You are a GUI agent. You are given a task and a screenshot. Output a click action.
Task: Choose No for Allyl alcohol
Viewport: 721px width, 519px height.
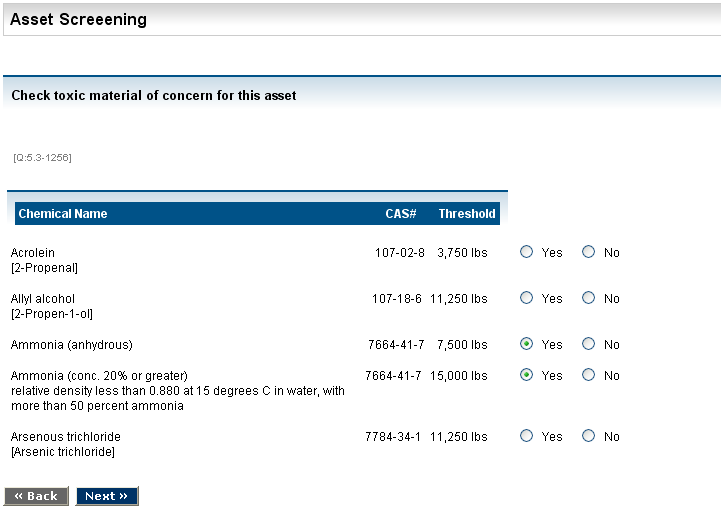pos(588,298)
